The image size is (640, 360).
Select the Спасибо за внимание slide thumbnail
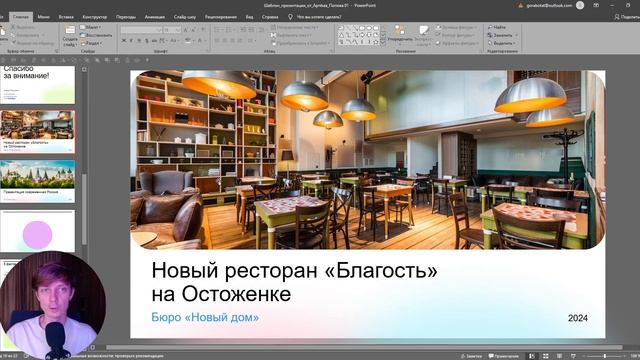point(38,84)
